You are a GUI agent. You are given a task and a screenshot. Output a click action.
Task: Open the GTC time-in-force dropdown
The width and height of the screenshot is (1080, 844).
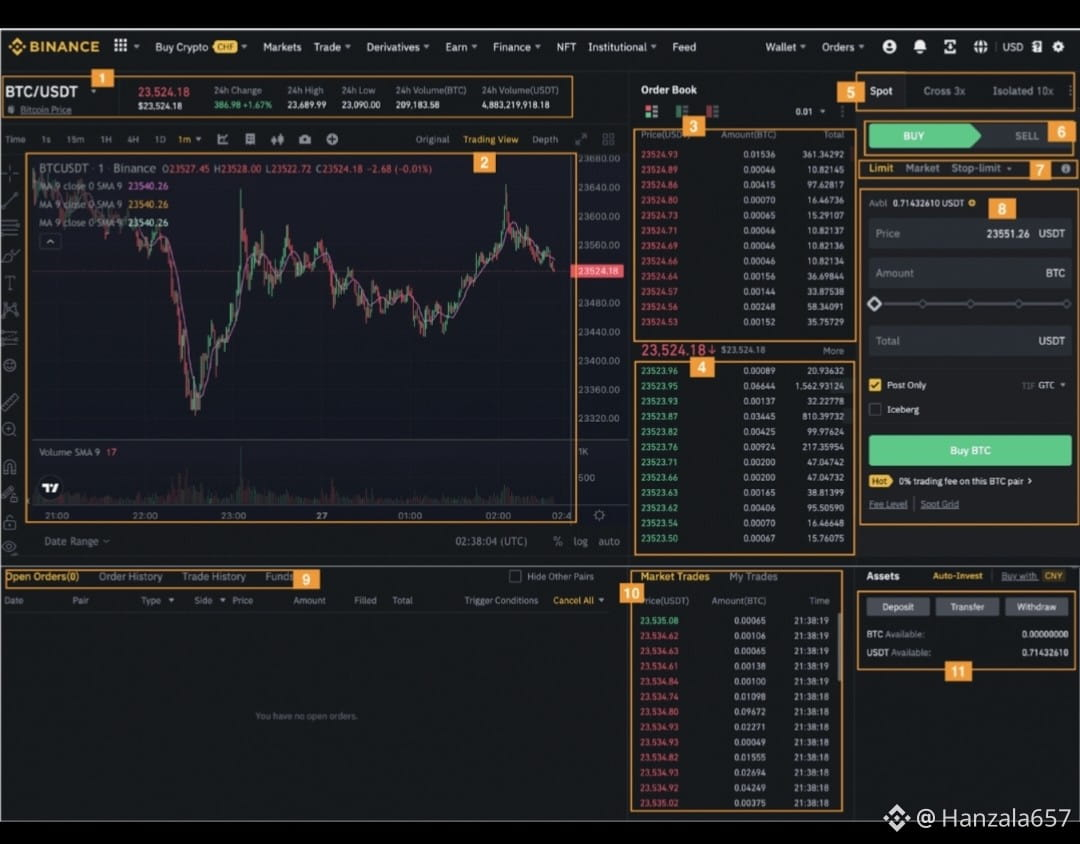point(1052,385)
